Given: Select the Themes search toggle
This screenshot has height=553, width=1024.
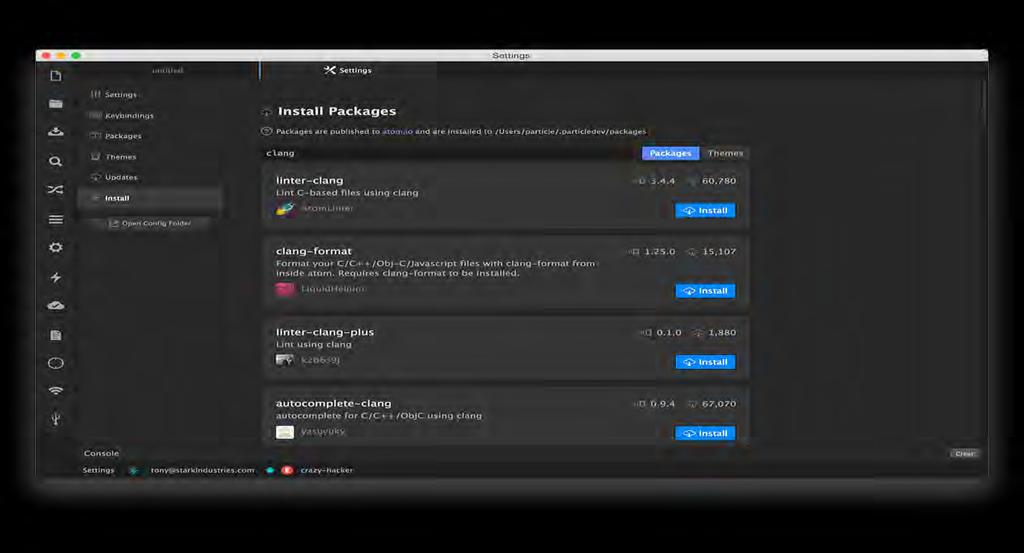Looking at the screenshot, I should (725, 153).
